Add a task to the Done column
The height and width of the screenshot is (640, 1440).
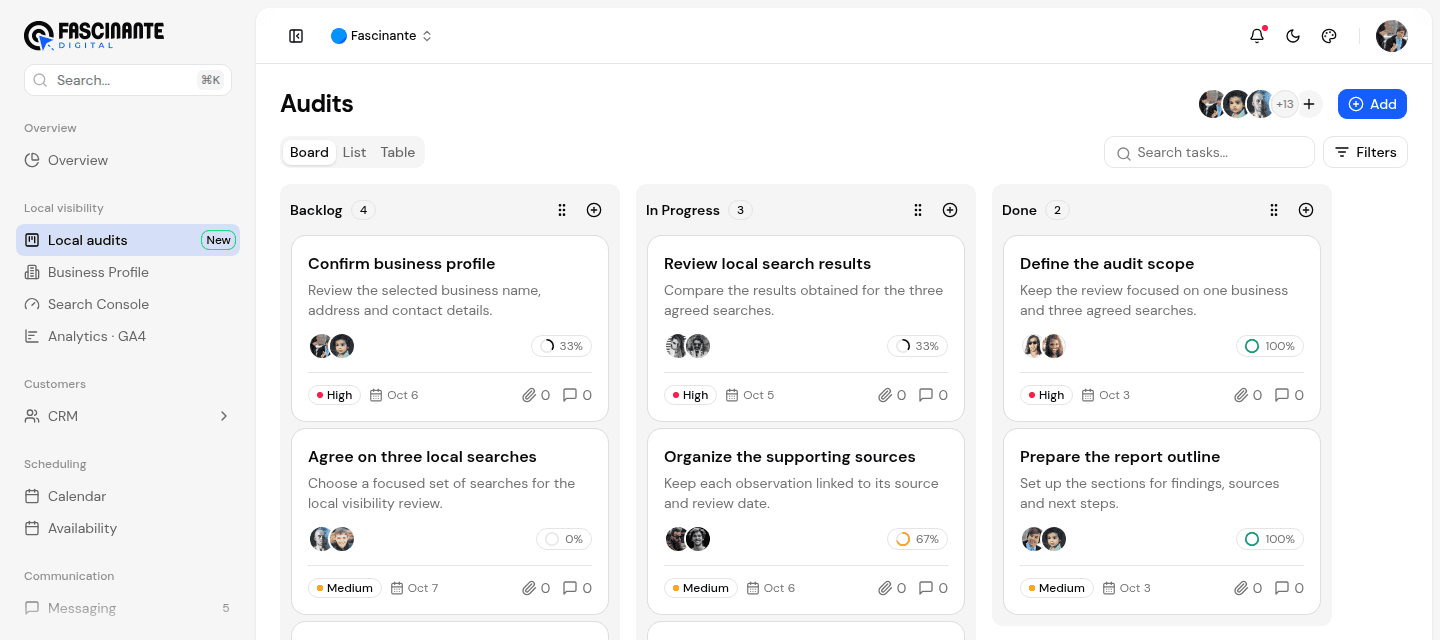pyautogui.click(x=1306, y=210)
